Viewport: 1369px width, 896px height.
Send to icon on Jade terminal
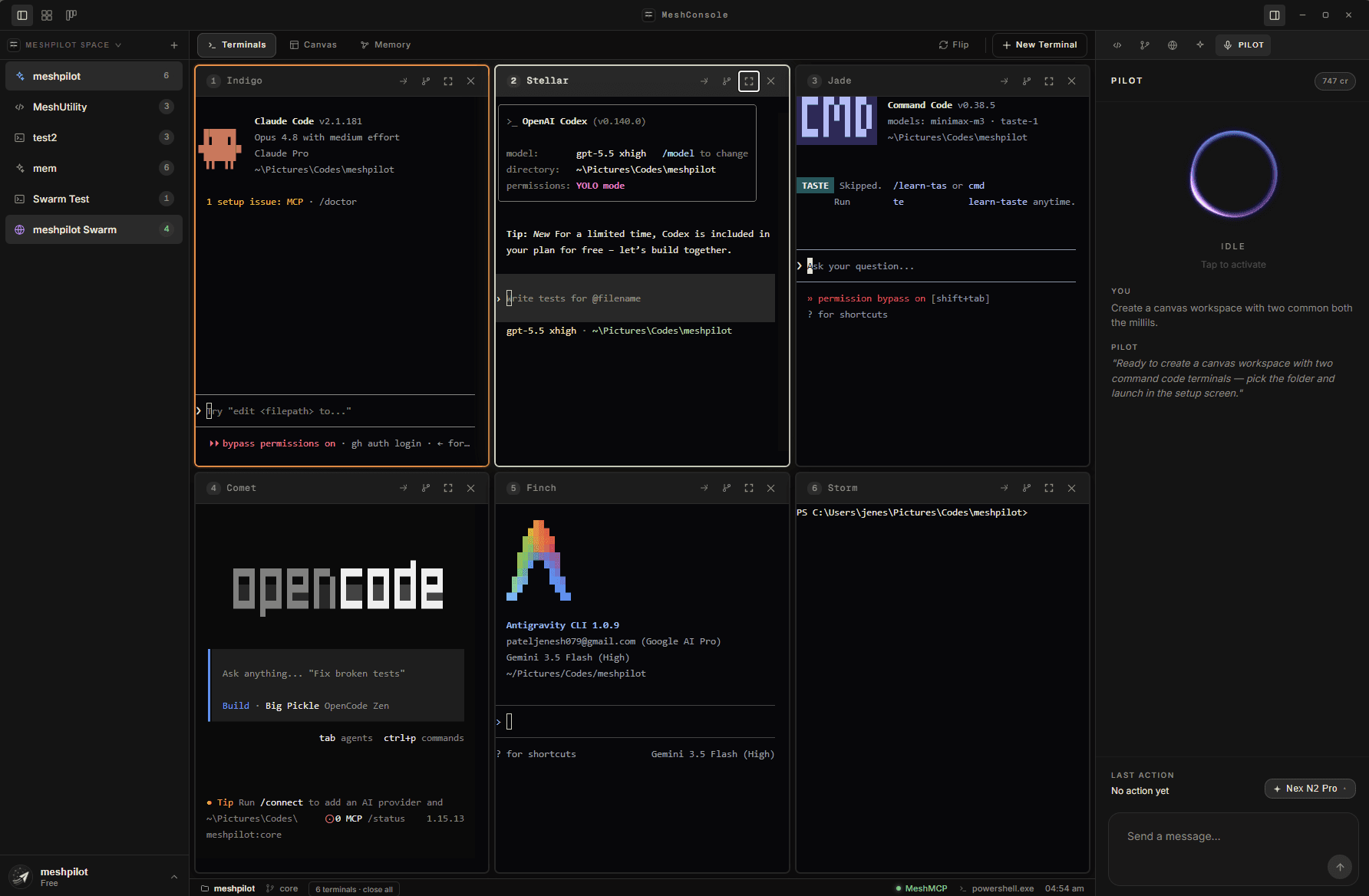tap(1004, 81)
